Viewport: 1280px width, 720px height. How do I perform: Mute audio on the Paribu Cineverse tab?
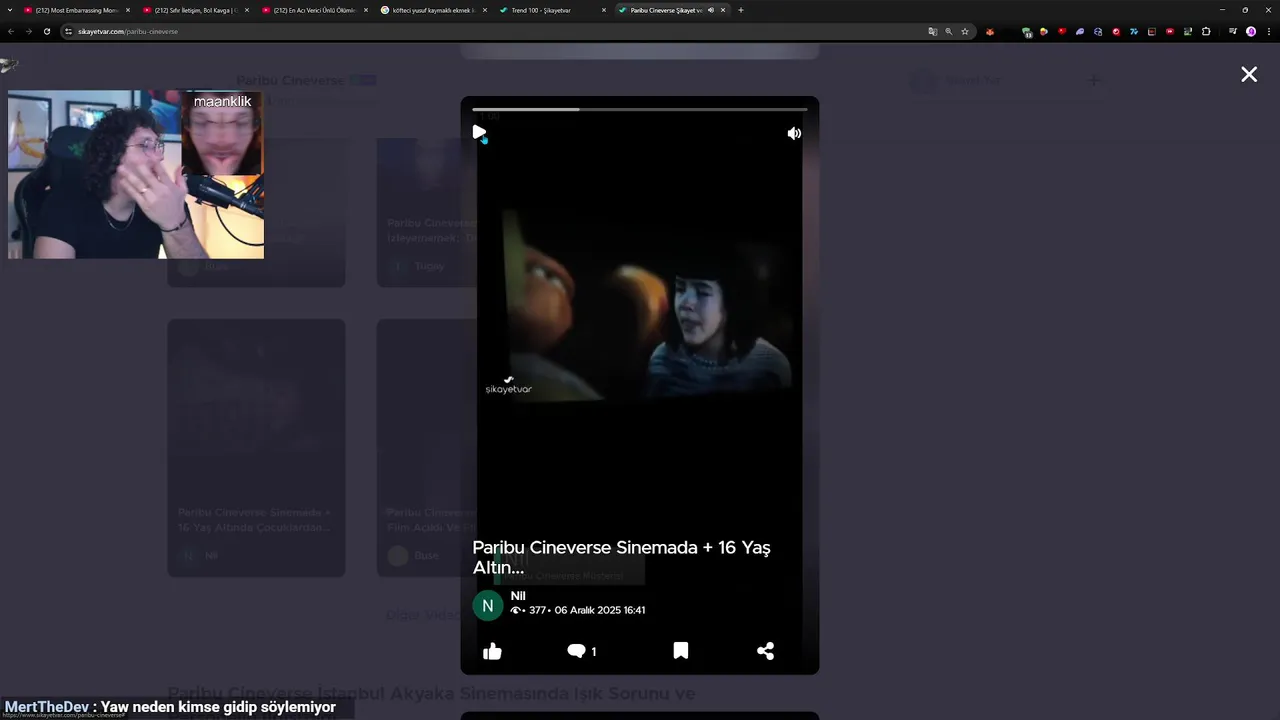[x=710, y=10]
